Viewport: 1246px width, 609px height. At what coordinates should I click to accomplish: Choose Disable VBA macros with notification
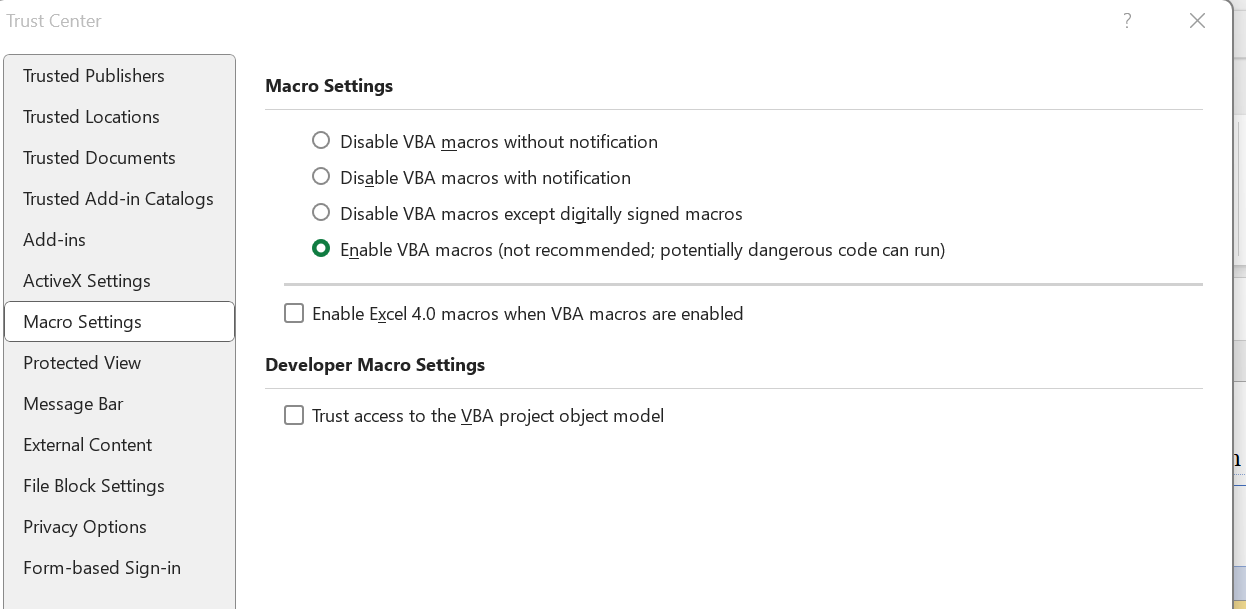321,177
